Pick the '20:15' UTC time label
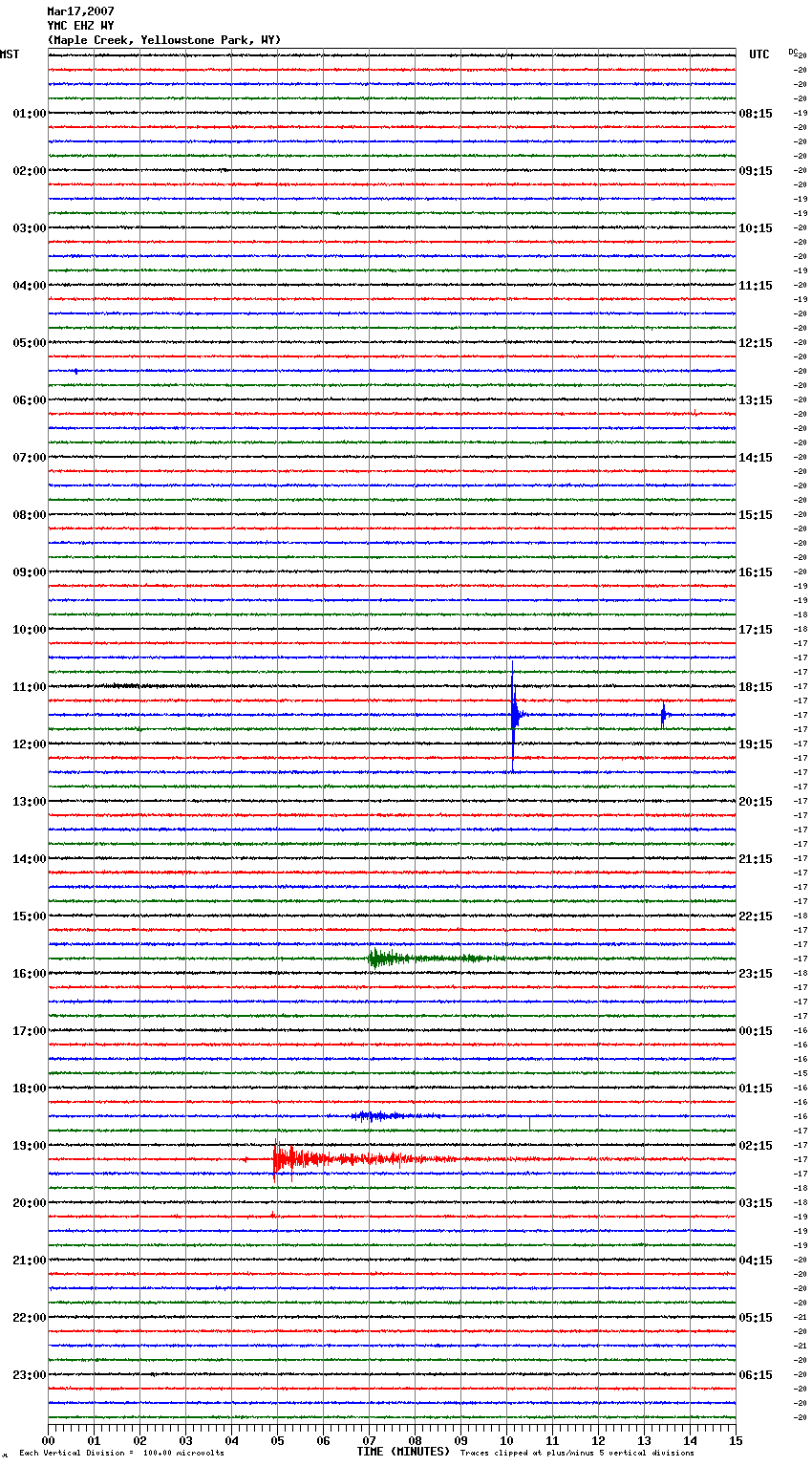The image size is (812, 1466). pos(756,802)
